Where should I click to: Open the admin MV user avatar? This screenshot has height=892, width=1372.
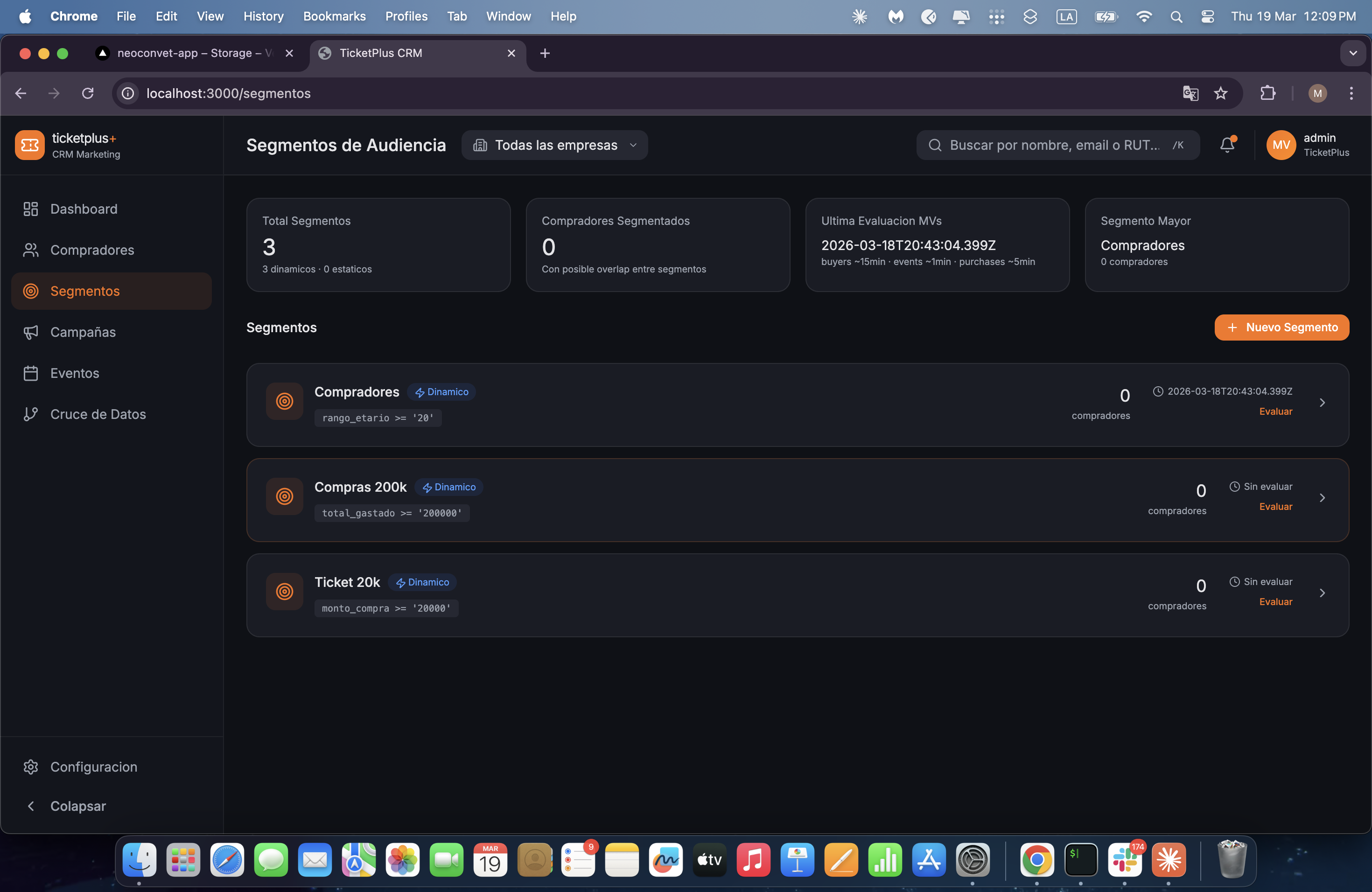coord(1281,145)
